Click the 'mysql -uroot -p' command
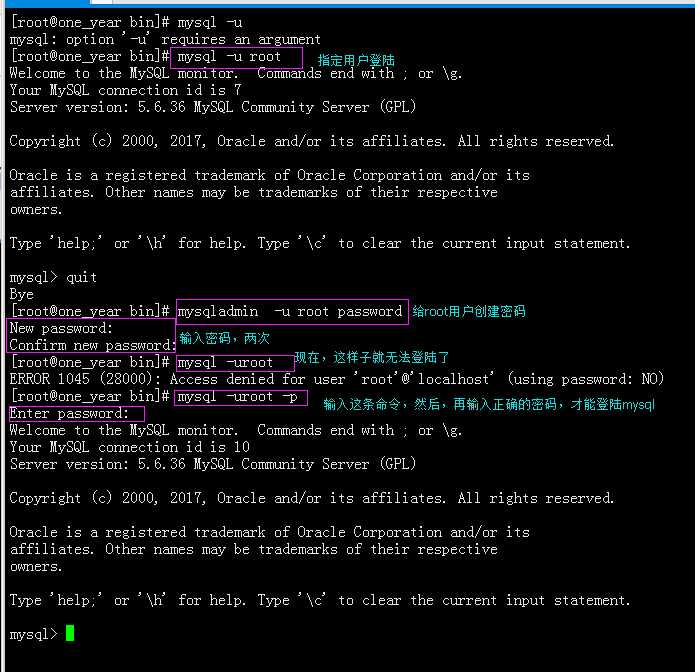This screenshot has width=695, height=672. pyautogui.click(x=238, y=397)
